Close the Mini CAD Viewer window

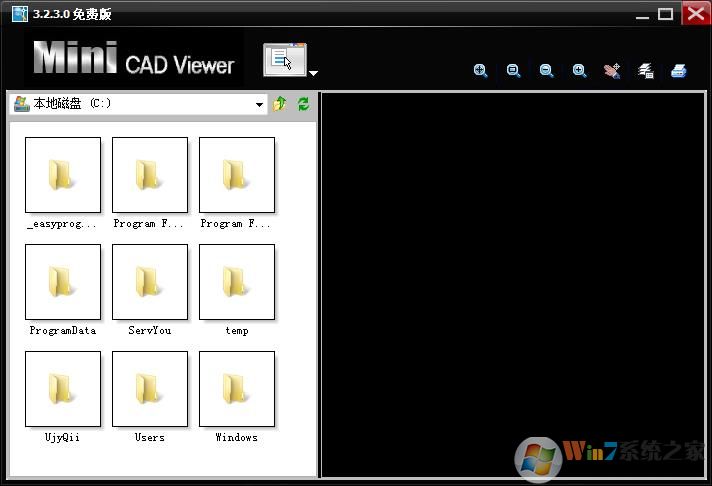point(695,13)
